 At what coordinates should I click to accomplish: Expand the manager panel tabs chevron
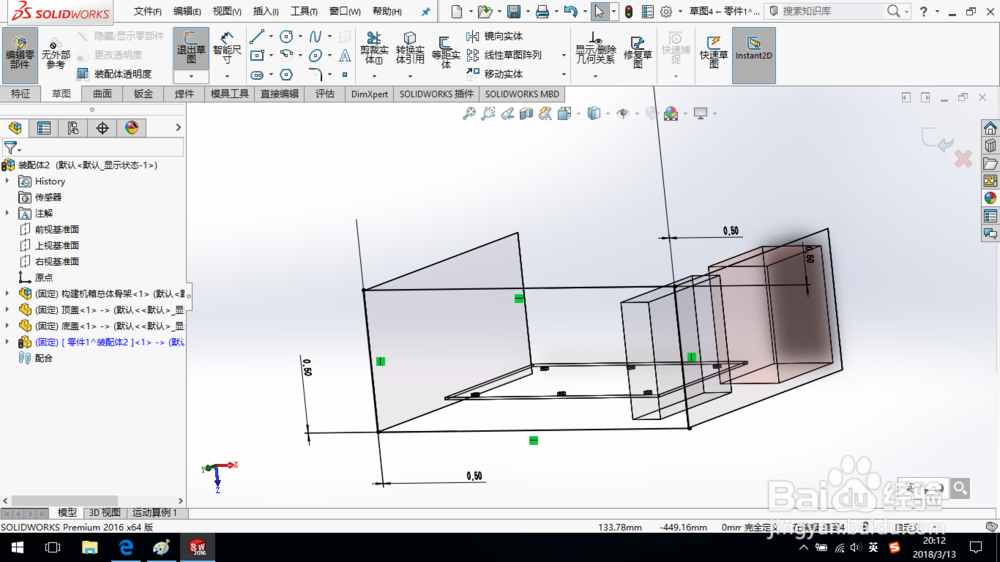coord(178,128)
